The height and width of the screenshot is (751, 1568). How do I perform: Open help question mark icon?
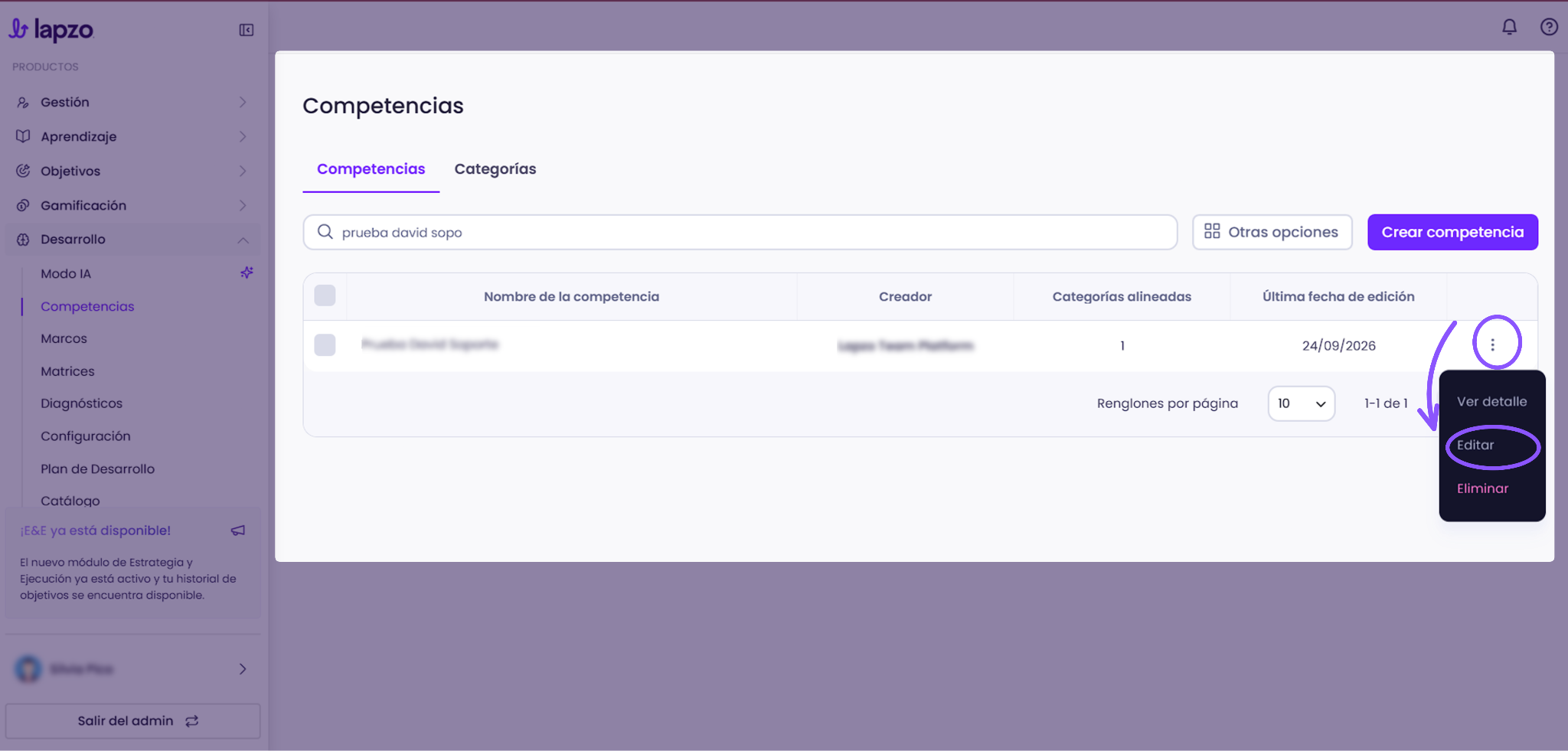(x=1549, y=27)
